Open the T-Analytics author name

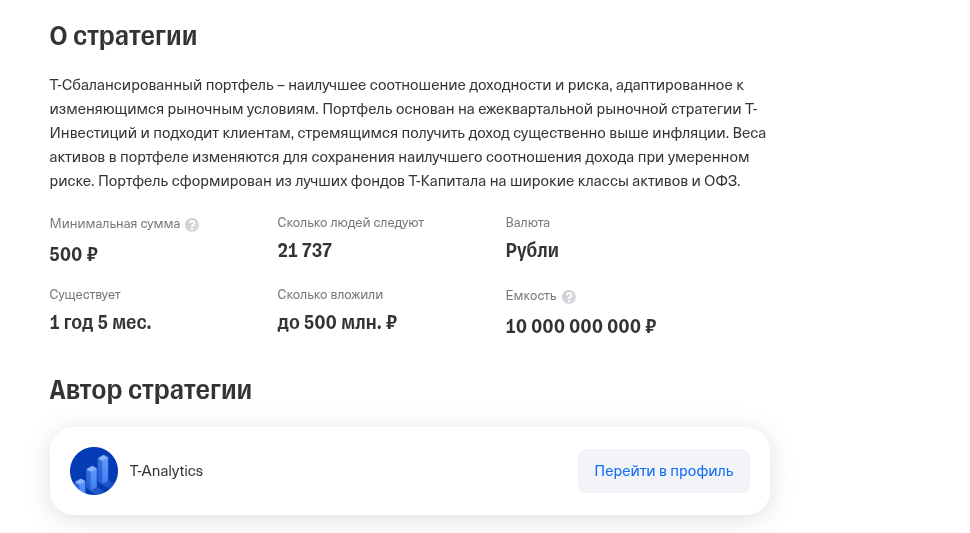coord(166,471)
